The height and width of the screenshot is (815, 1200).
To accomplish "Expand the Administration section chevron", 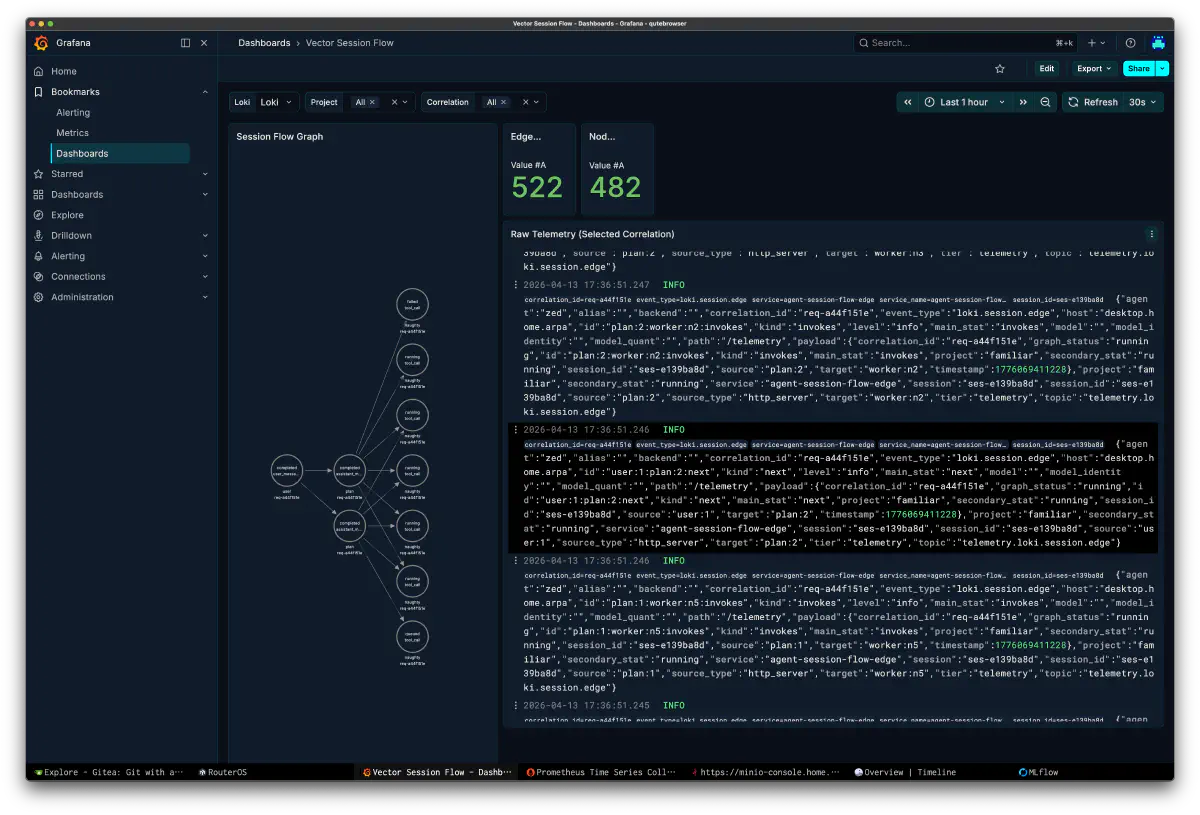I will point(205,297).
